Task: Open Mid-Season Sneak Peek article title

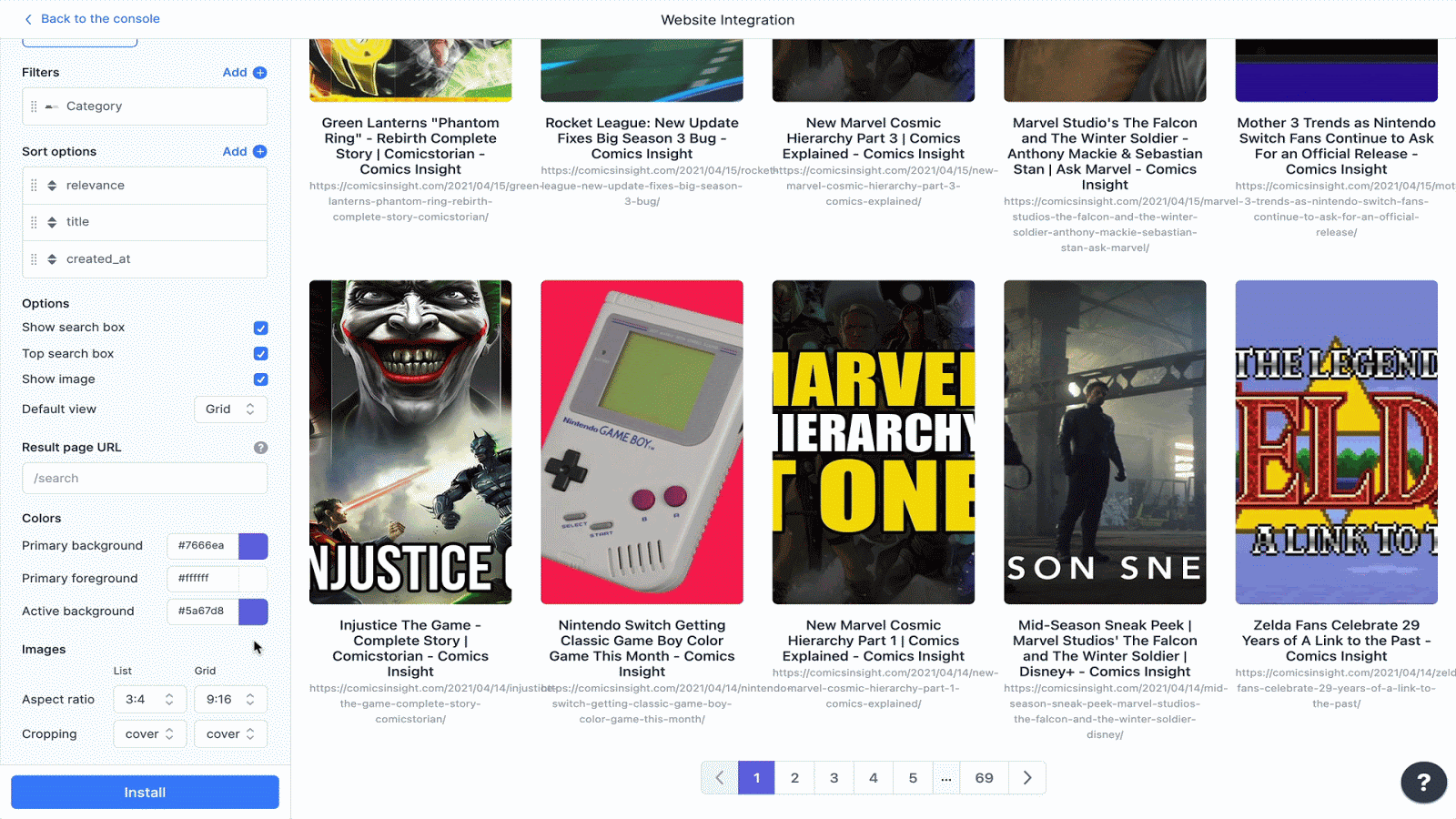Action: (x=1105, y=649)
